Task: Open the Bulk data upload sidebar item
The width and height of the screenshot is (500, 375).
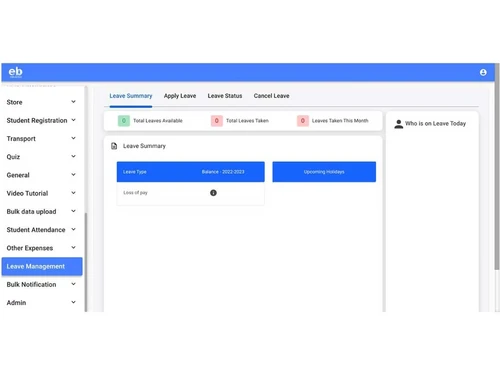Action: [42, 212]
